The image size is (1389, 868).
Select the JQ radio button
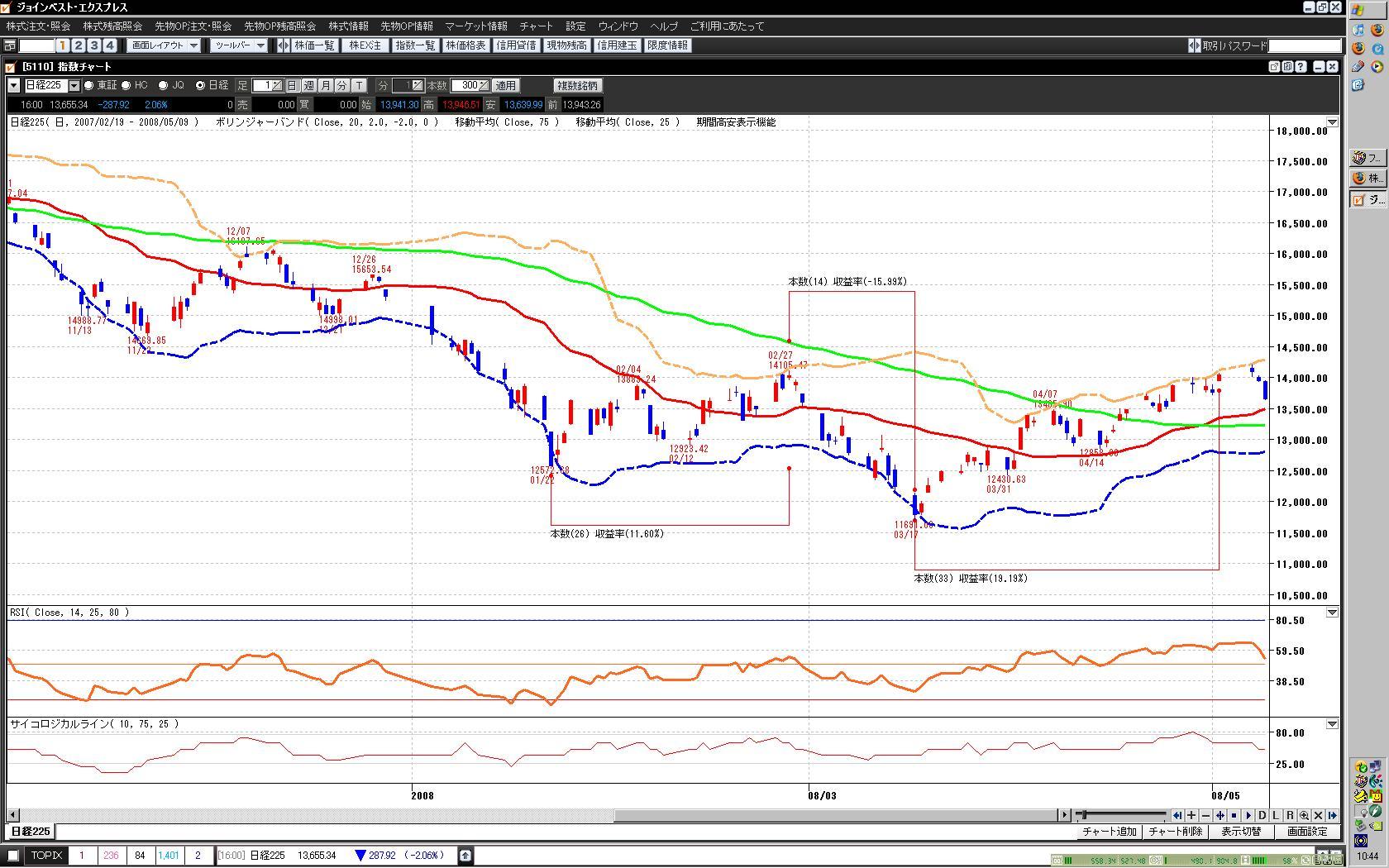click(163, 85)
